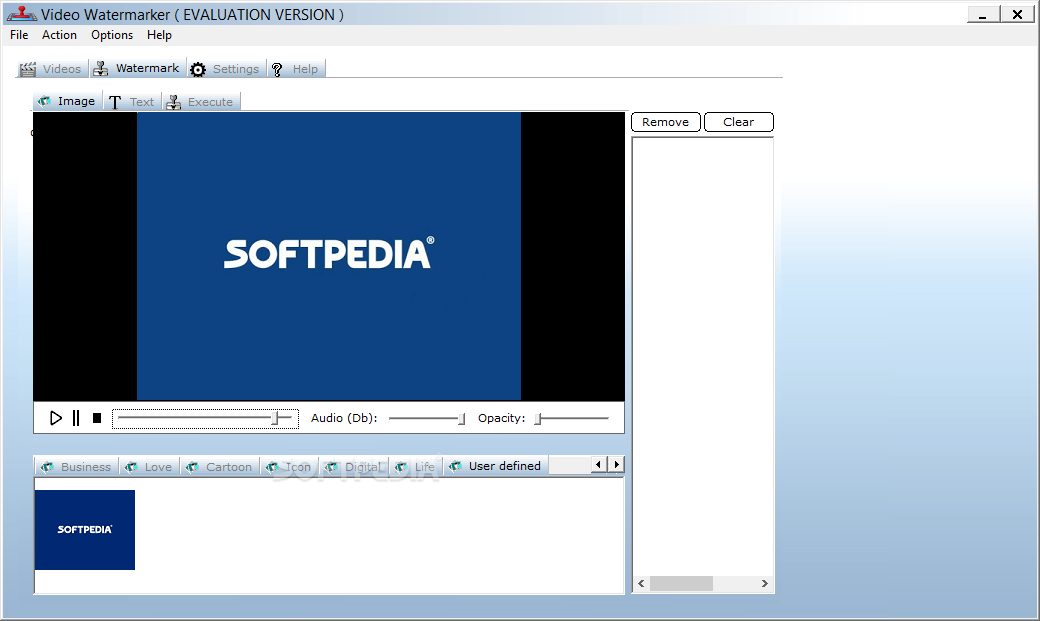This screenshot has height=621, width=1040.
Task: Click the Image tab icon
Action: (44, 101)
